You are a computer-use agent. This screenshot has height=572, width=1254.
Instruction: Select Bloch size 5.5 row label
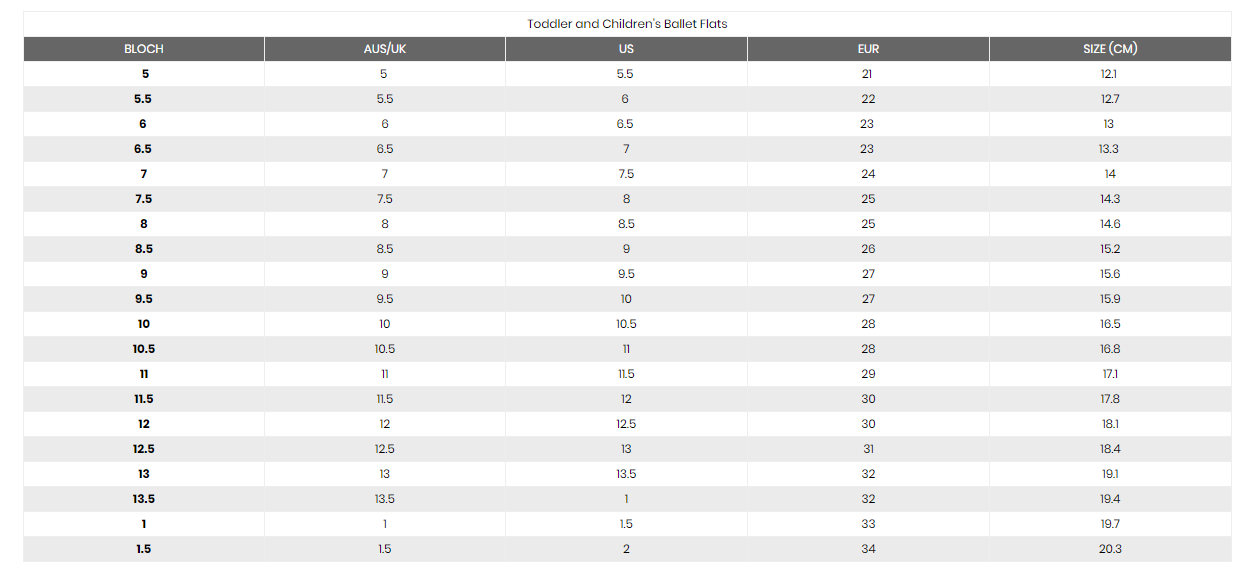(144, 99)
